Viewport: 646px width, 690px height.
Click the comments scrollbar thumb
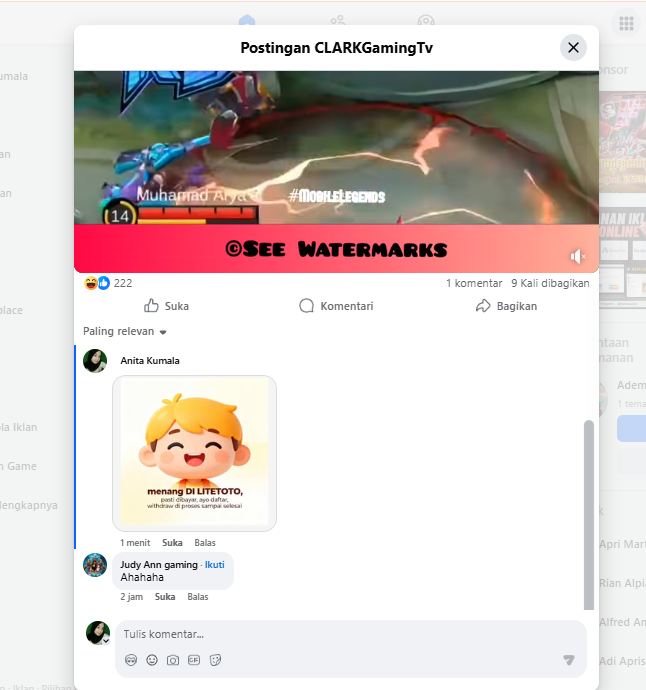589,515
